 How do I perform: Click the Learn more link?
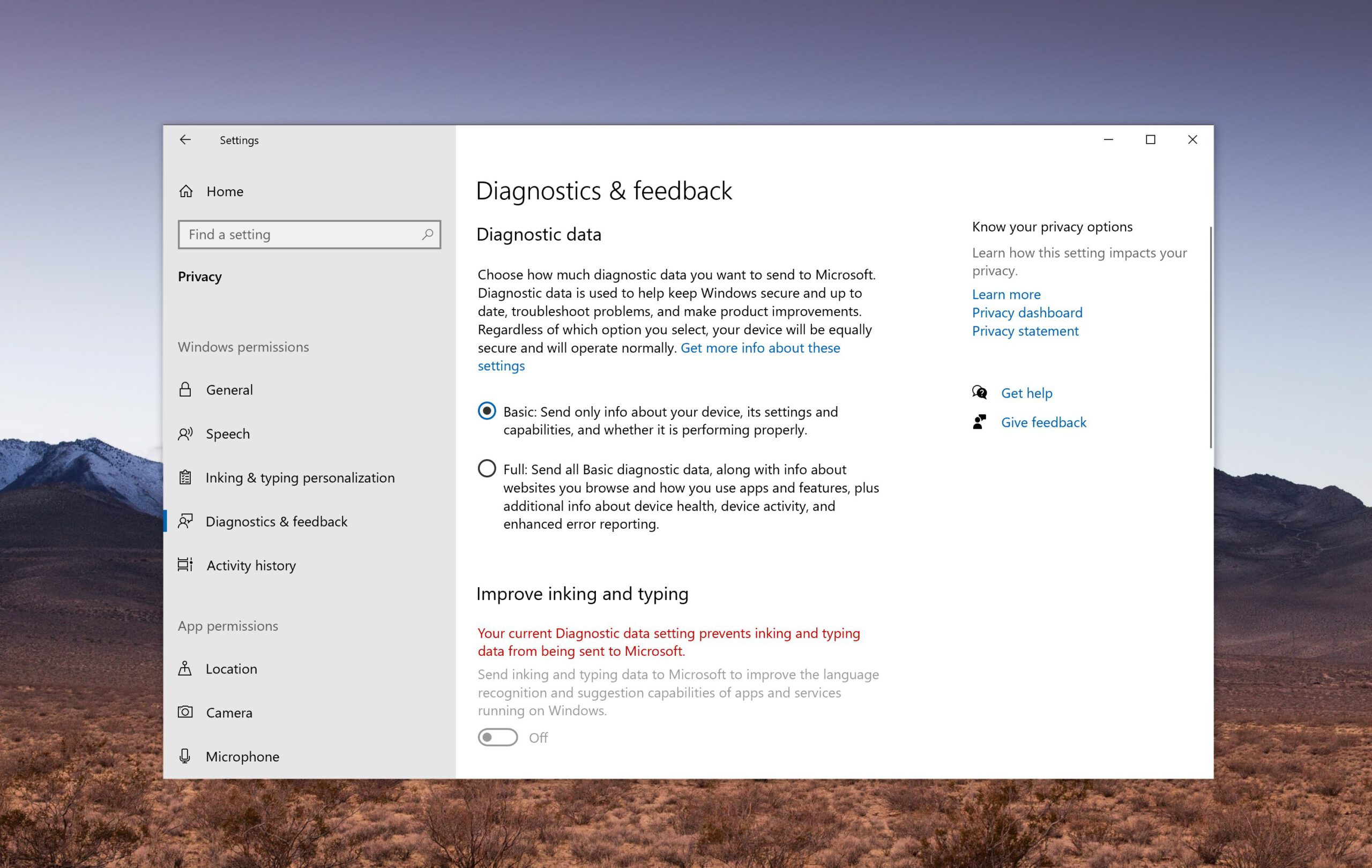point(1006,295)
